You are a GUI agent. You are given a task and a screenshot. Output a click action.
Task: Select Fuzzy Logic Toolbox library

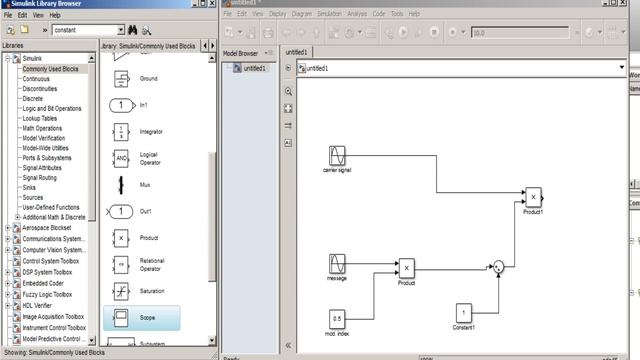pyautogui.click(x=47, y=294)
